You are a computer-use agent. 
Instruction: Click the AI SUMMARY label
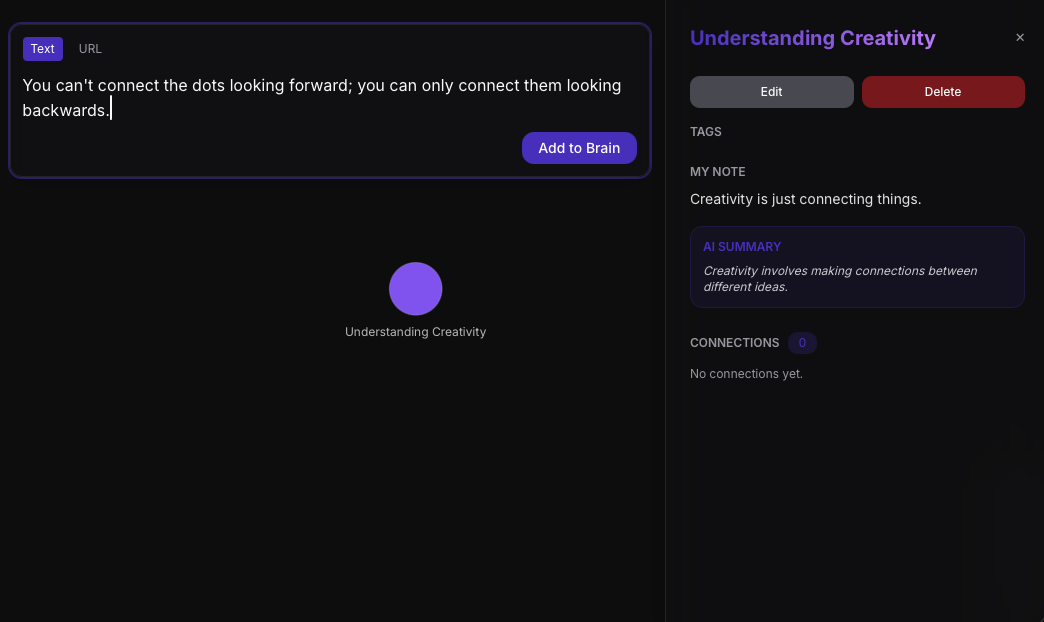pos(742,247)
